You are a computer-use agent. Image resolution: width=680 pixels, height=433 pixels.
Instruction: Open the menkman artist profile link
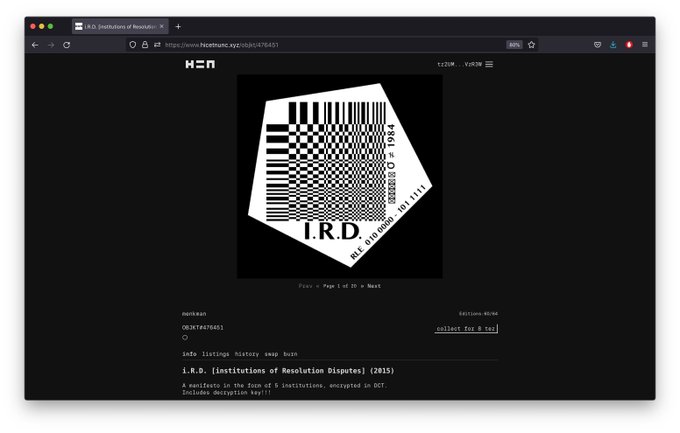(194, 314)
